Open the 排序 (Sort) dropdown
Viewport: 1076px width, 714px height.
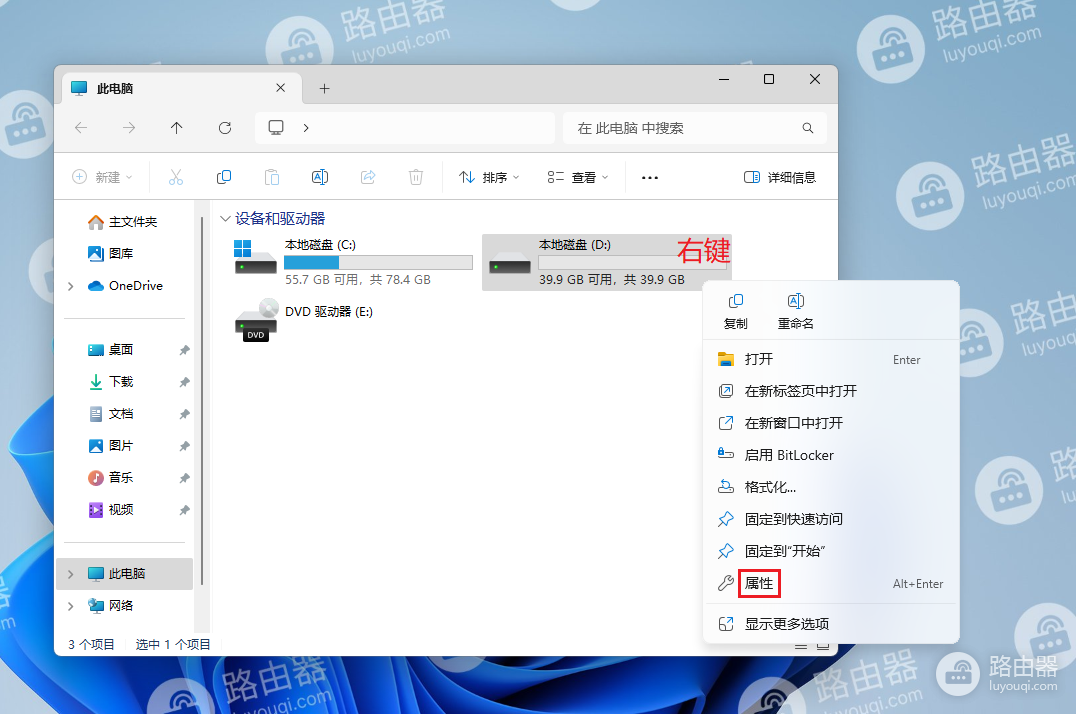[x=489, y=177]
